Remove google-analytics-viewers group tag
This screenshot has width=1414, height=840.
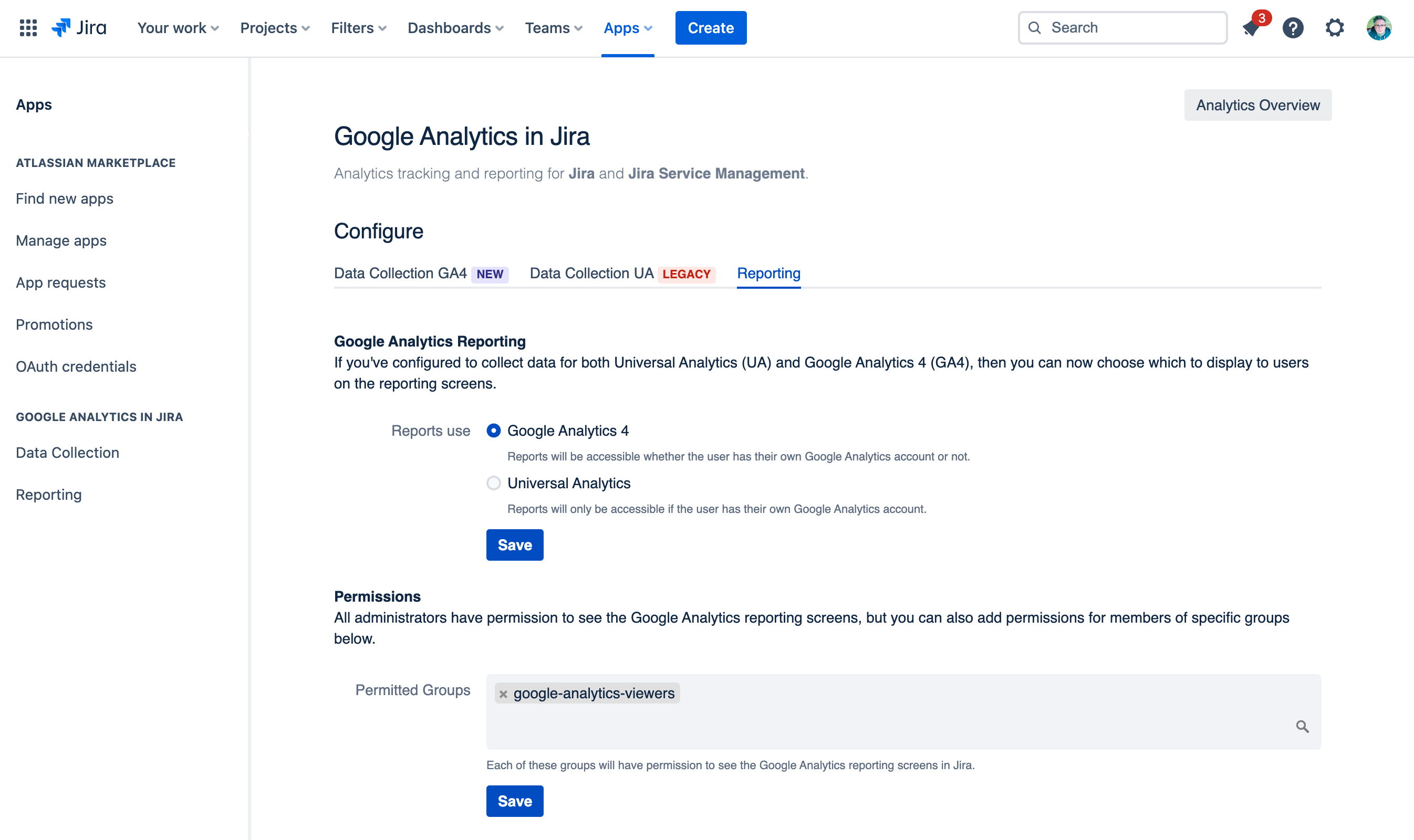(x=503, y=694)
